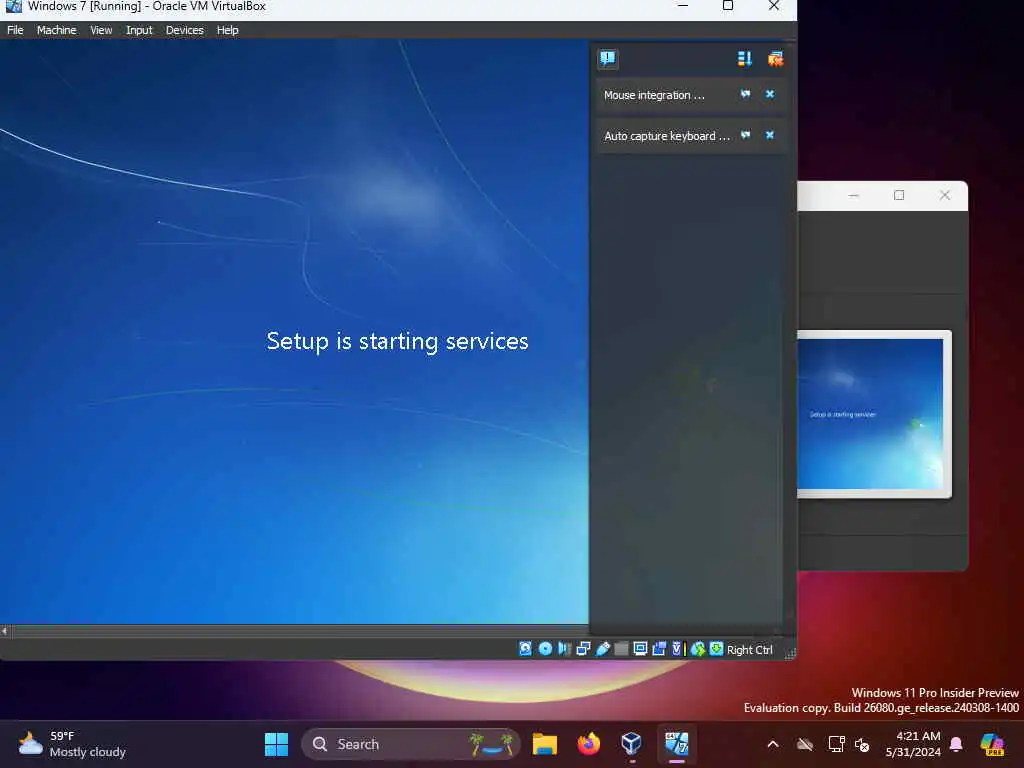The height and width of the screenshot is (768, 1024).
Task: Open Copilot preview icon in taskbar
Action: tap(991, 744)
